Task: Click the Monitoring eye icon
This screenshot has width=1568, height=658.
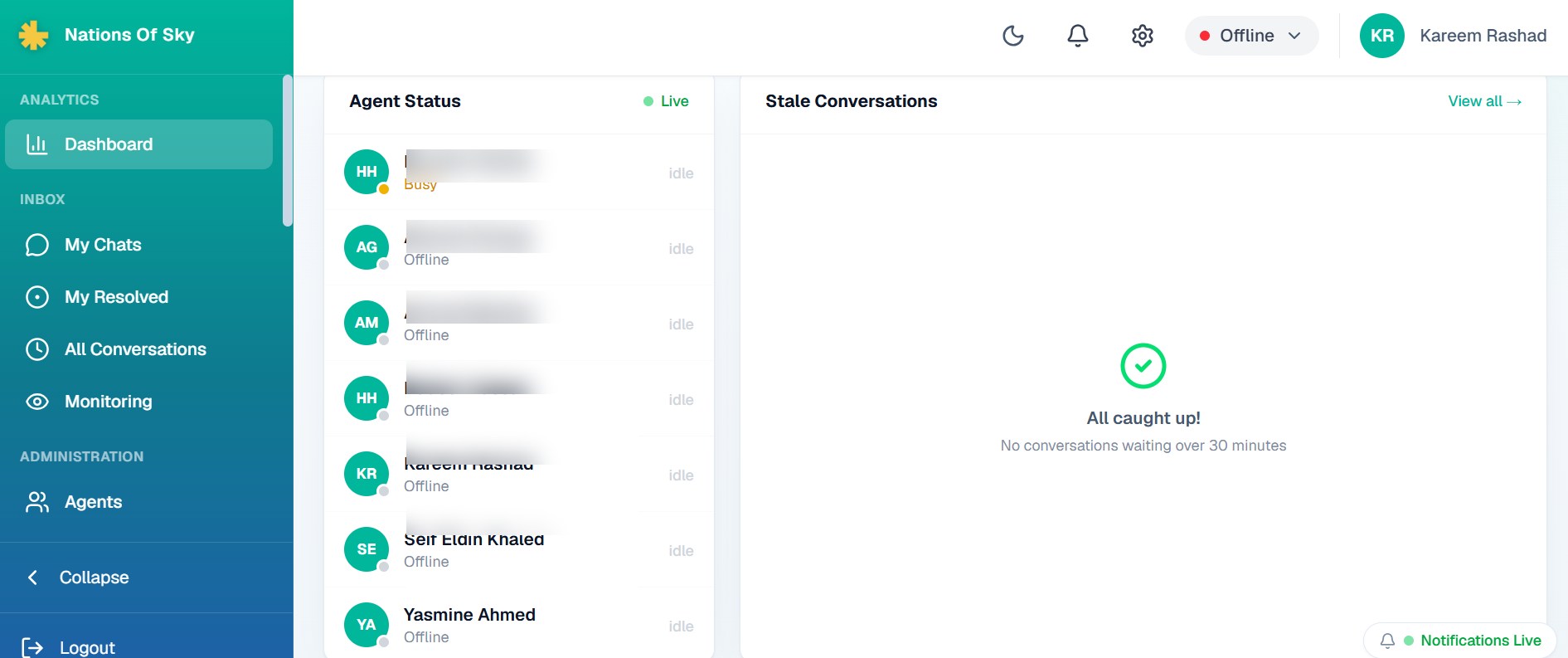Action: click(37, 402)
